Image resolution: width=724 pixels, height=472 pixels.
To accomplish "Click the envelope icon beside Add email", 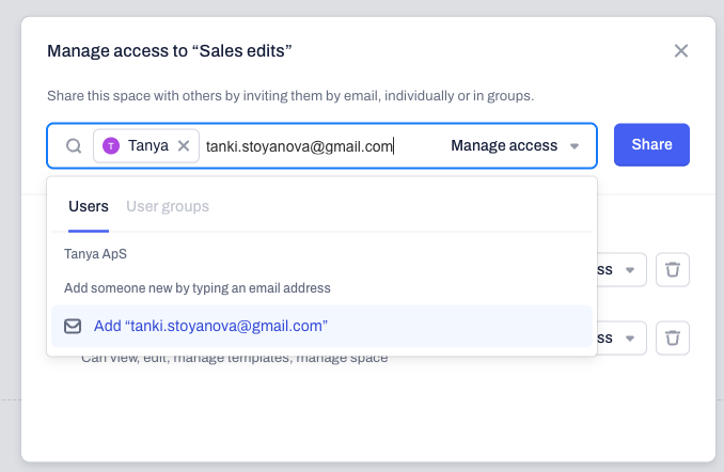I will (72, 326).
